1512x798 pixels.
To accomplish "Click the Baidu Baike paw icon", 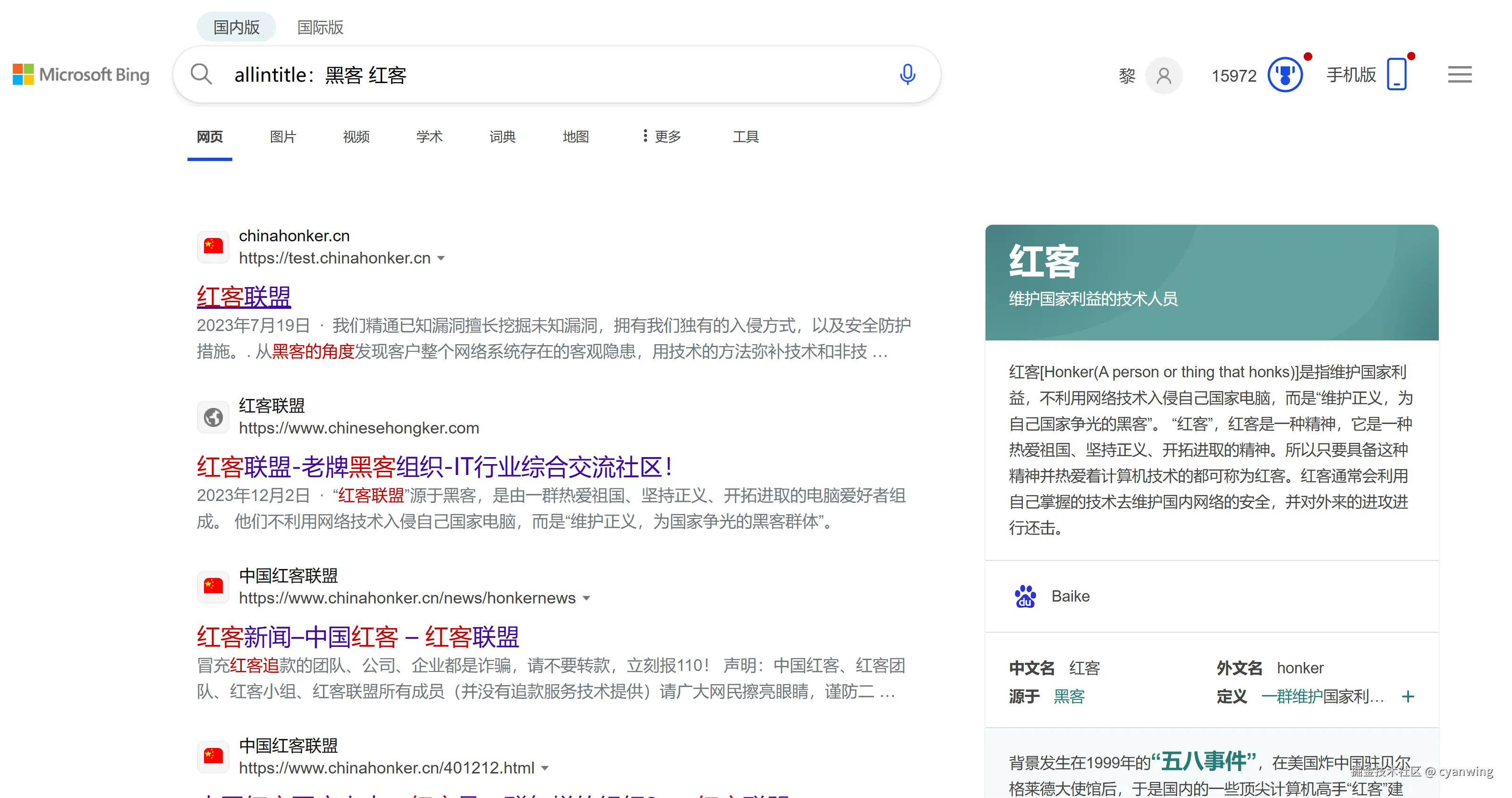I will pos(1025,596).
